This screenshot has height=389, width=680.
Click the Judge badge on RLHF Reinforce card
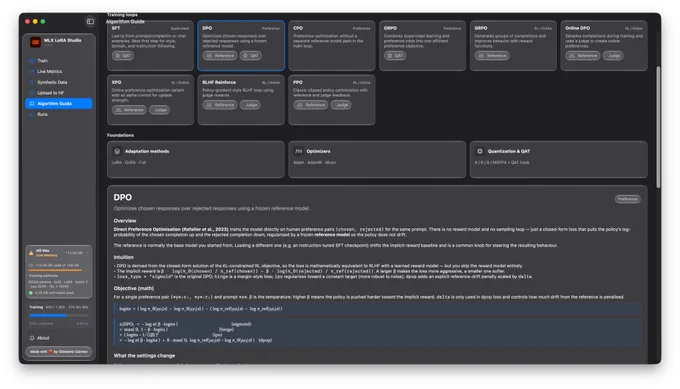click(x=250, y=105)
